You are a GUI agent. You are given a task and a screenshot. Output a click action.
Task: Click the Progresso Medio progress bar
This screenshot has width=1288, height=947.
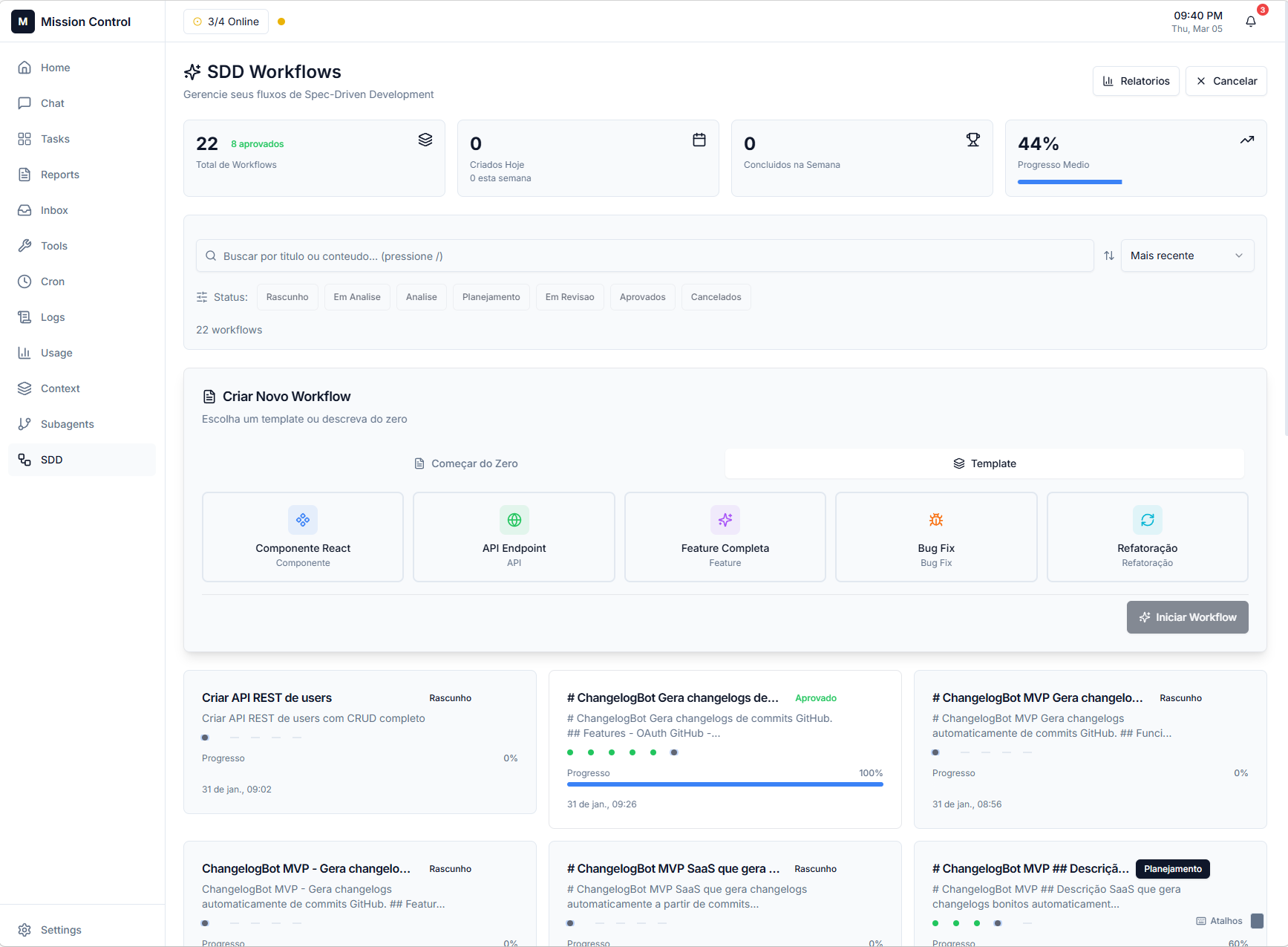tap(1069, 181)
